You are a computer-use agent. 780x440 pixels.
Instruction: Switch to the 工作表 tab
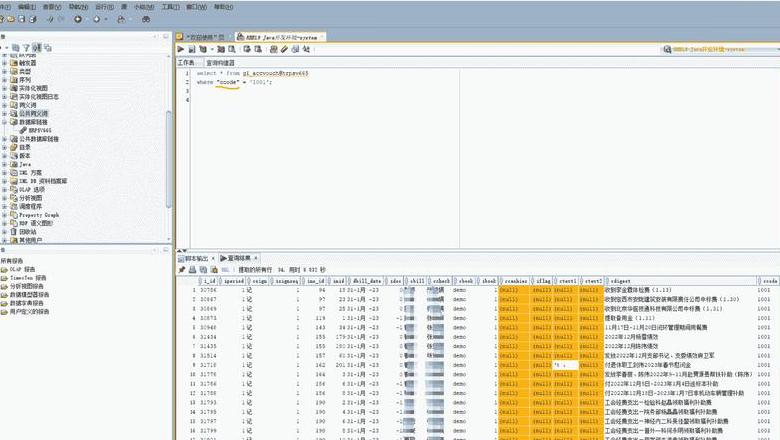click(x=186, y=63)
